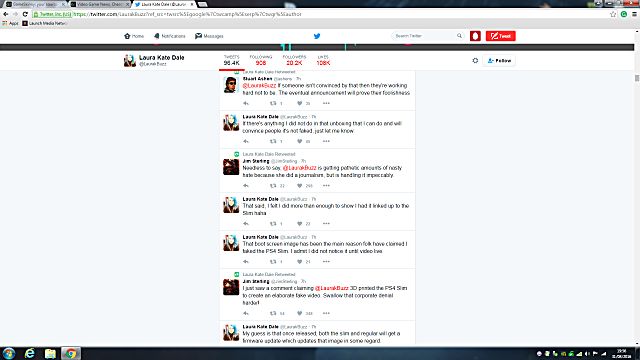
Task: Retweet the 'boot screen image' tweet
Action: (x=273, y=262)
